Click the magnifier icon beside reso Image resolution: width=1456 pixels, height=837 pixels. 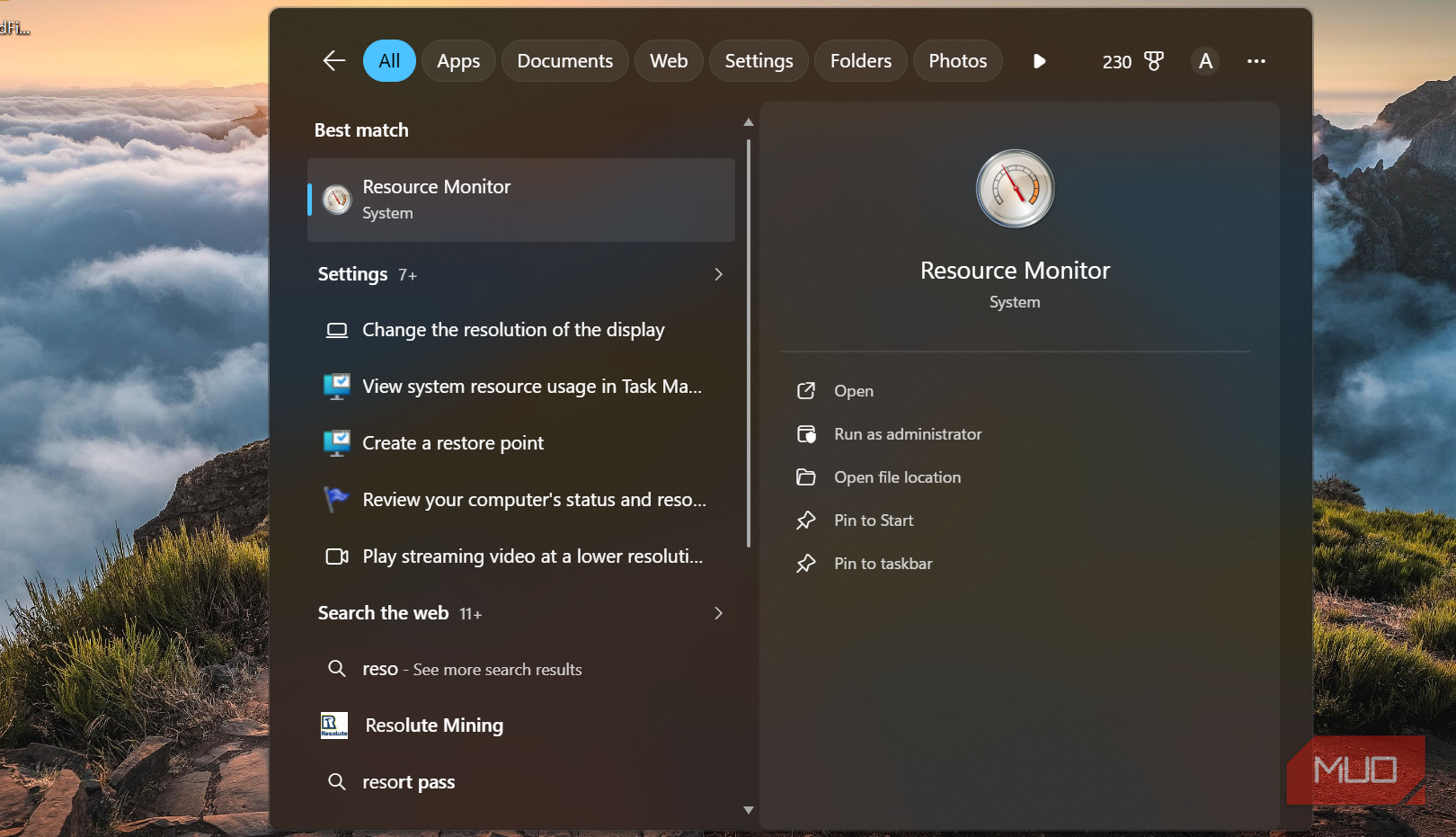click(337, 669)
